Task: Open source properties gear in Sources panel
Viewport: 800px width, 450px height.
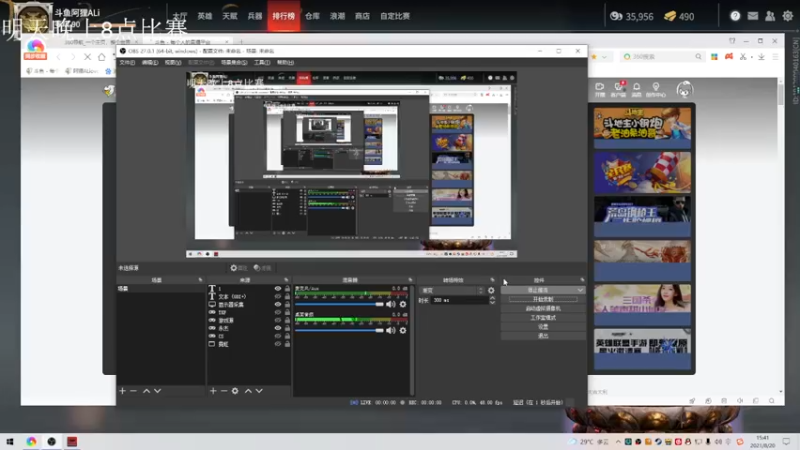Action: (x=235, y=391)
